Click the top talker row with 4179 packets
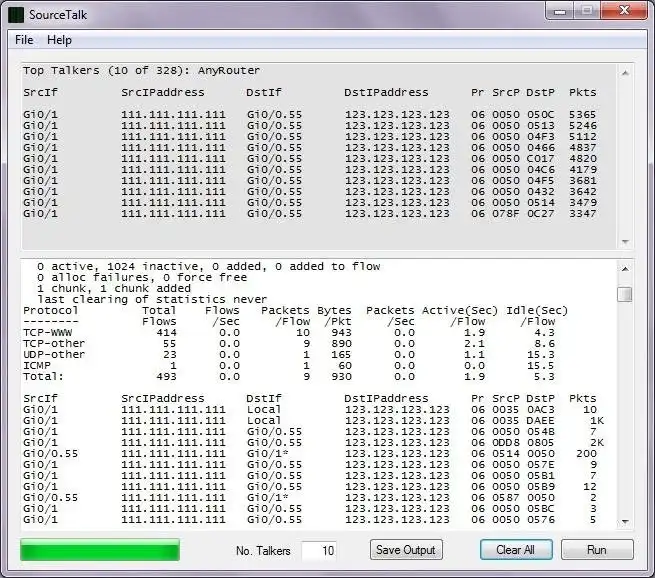655x578 pixels. click(x=310, y=170)
